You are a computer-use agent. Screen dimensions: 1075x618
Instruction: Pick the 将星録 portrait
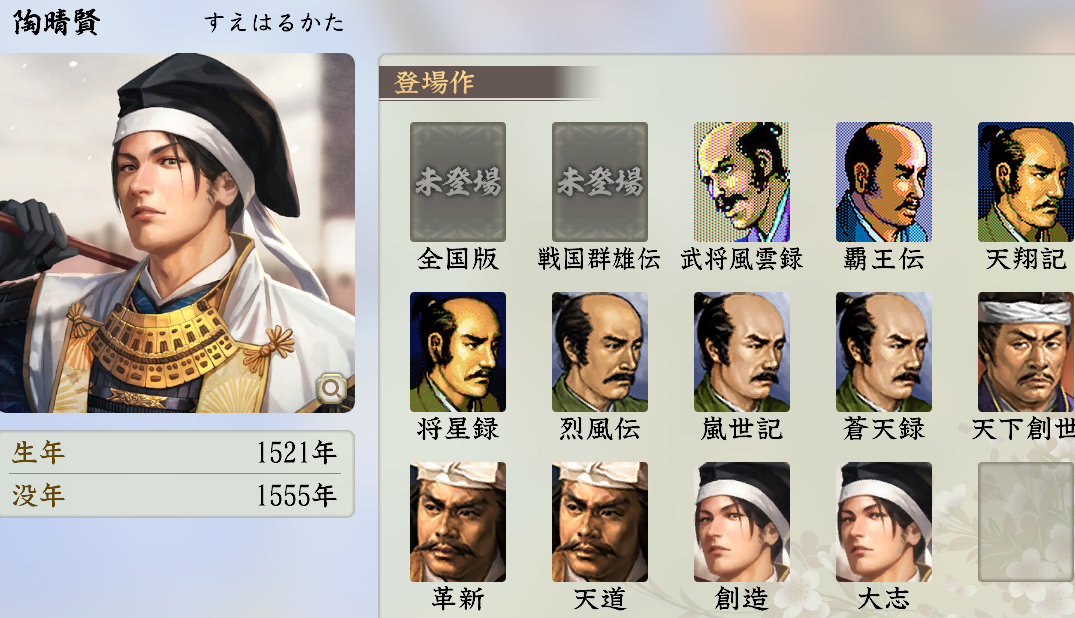(x=457, y=352)
